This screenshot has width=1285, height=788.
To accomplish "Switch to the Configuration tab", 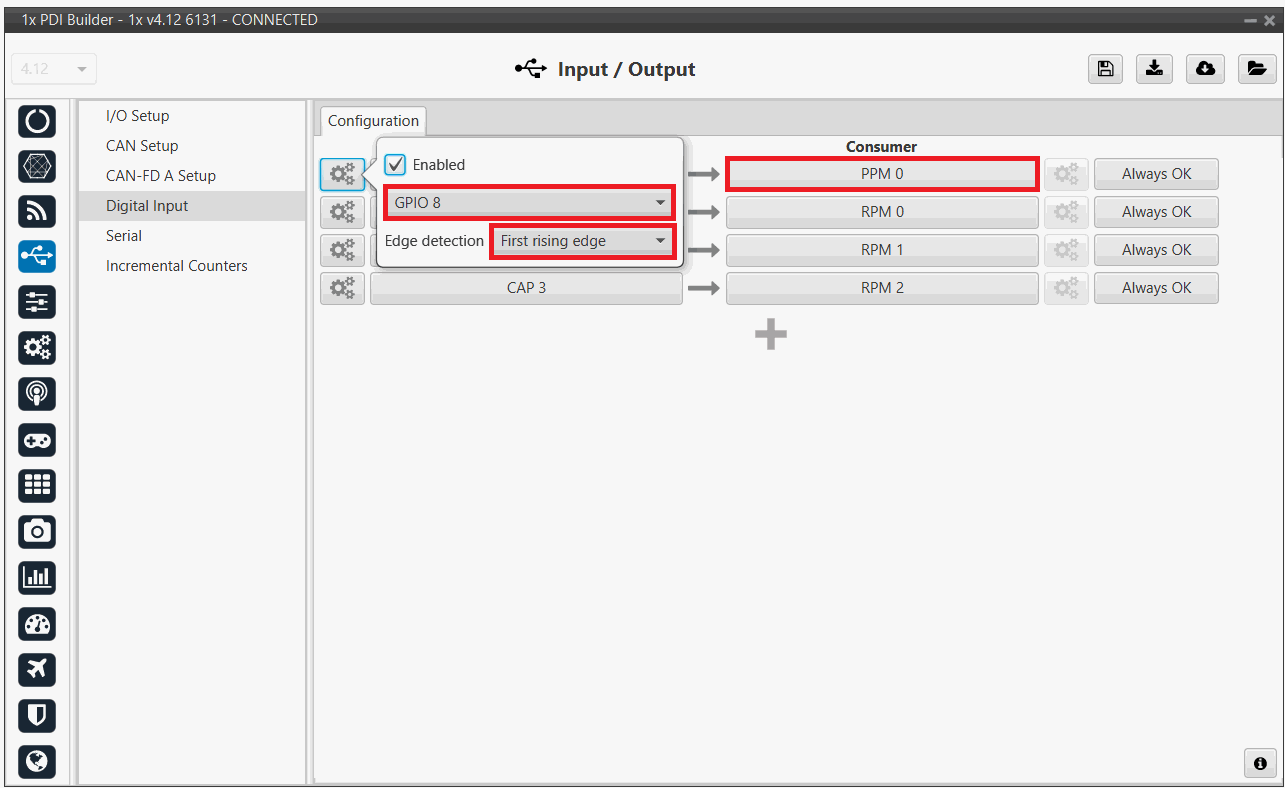I will click(x=373, y=121).
